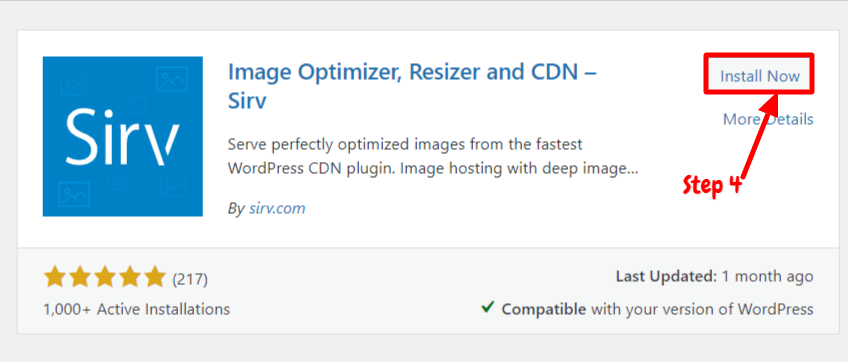The height and width of the screenshot is (362, 848).
Task: Click the 'Step 4' red label
Action: [x=711, y=186]
